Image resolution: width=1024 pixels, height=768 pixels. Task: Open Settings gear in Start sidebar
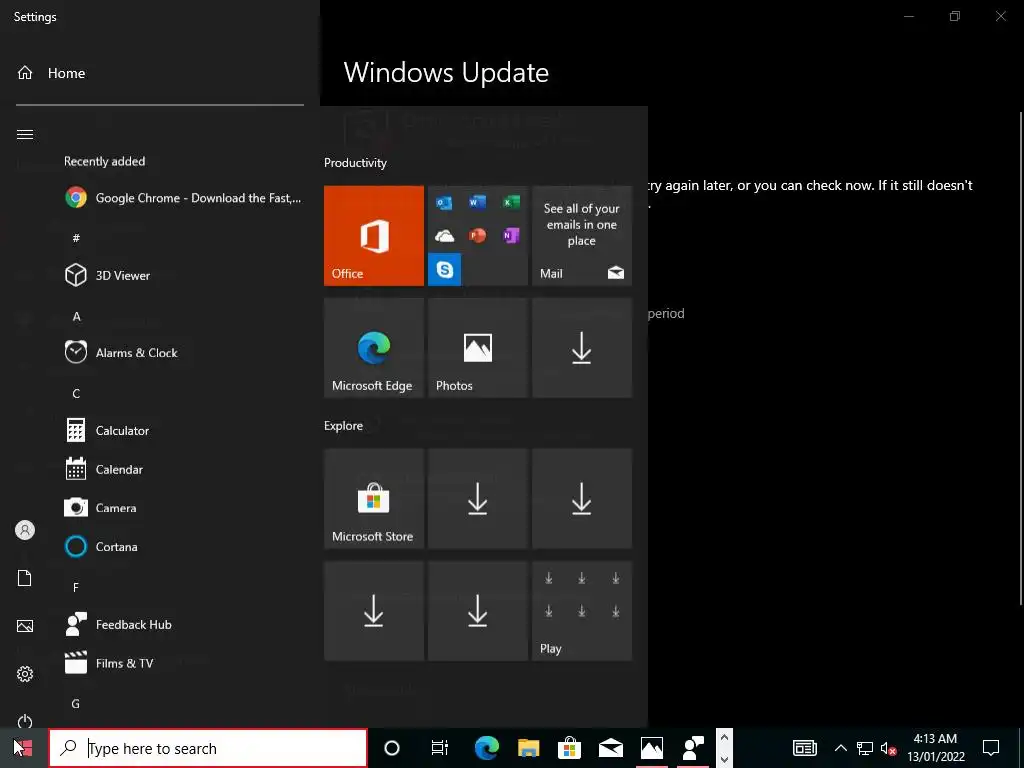tap(25, 674)
